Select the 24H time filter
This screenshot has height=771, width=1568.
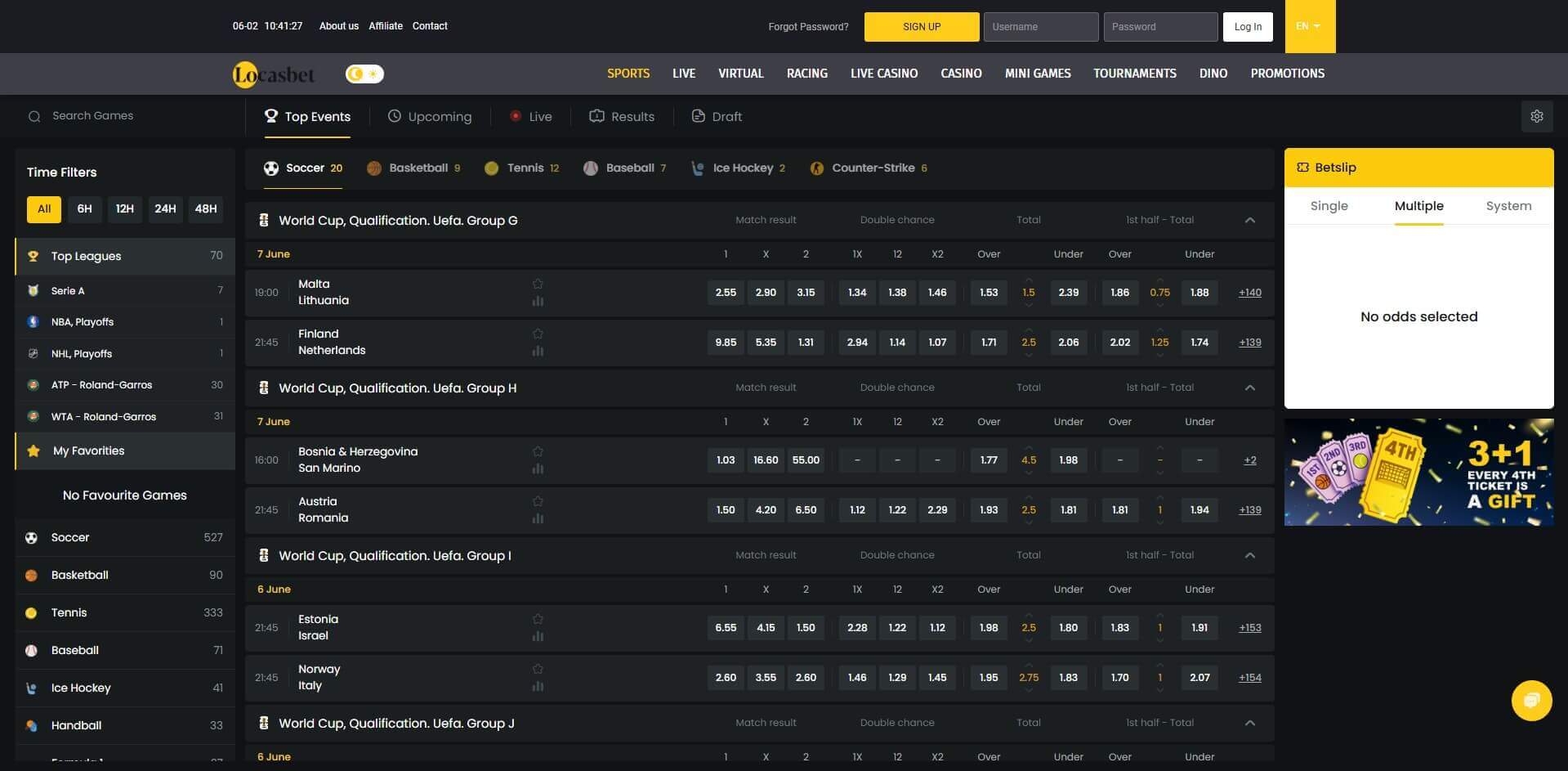pyautogui.click(x=165, y=208)
